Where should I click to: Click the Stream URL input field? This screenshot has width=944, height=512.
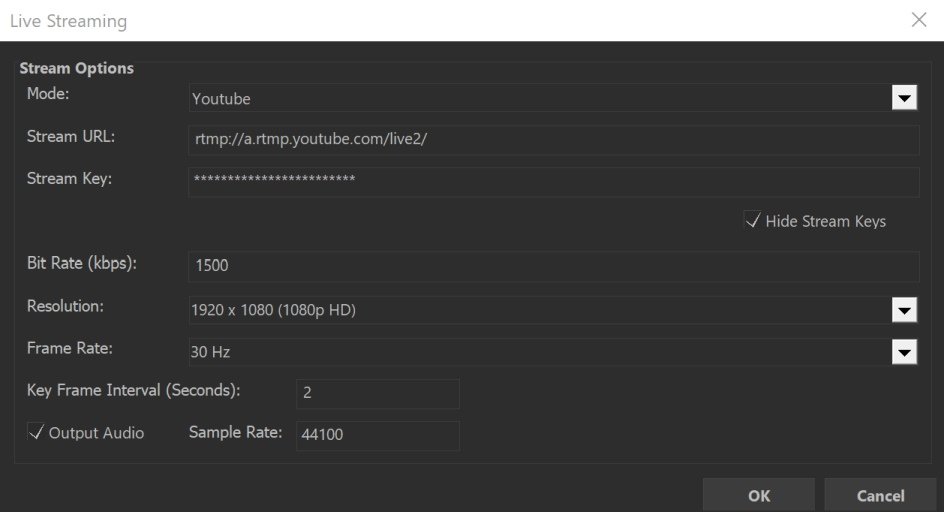(553, 140)
